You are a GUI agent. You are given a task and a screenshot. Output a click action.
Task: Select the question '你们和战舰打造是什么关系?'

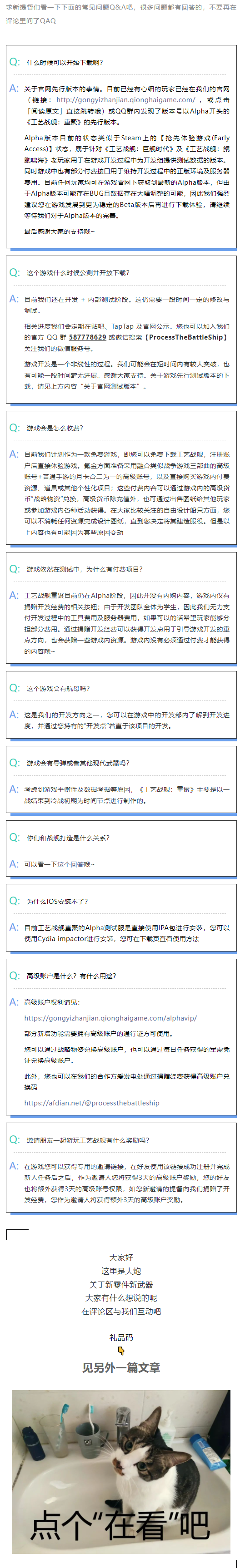pyautogui.click(x=68, y=838)
